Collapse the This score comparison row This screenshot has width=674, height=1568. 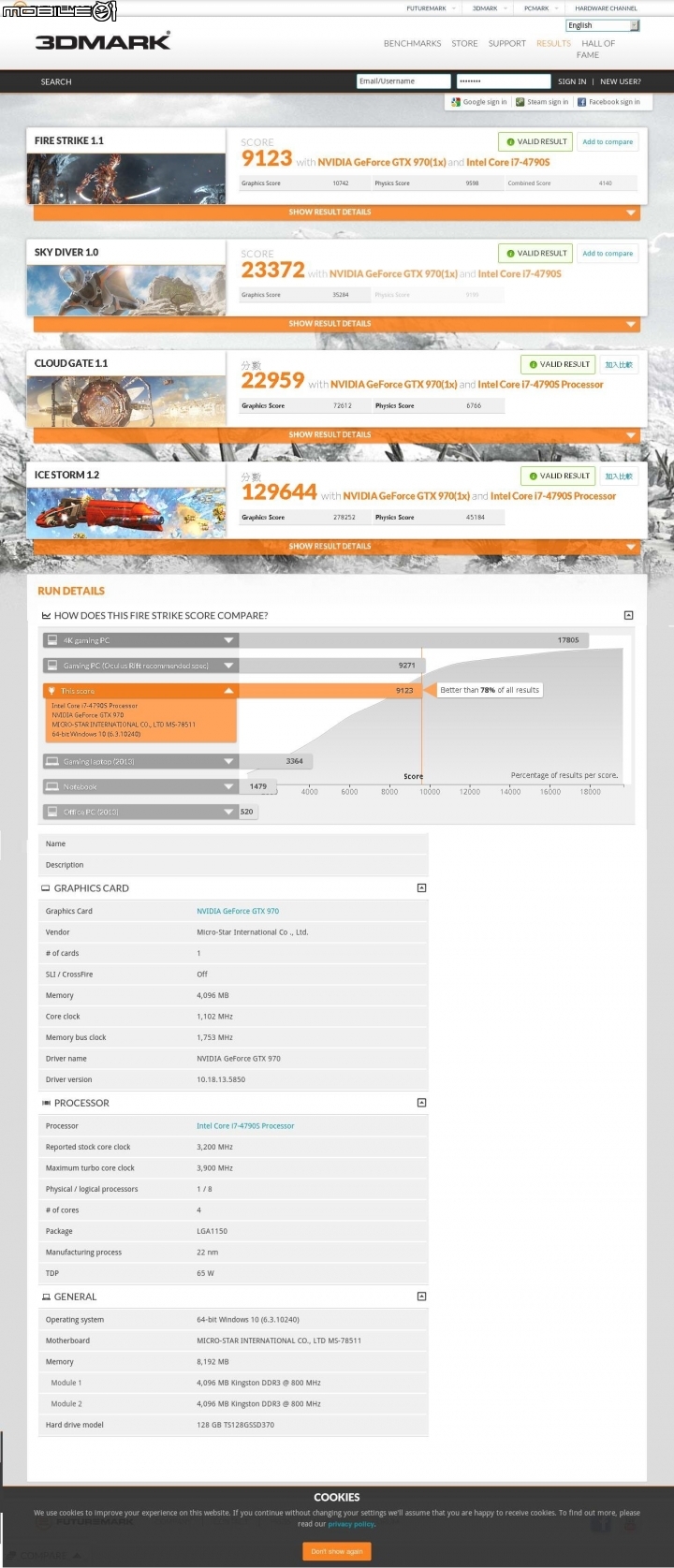point(140,691)
